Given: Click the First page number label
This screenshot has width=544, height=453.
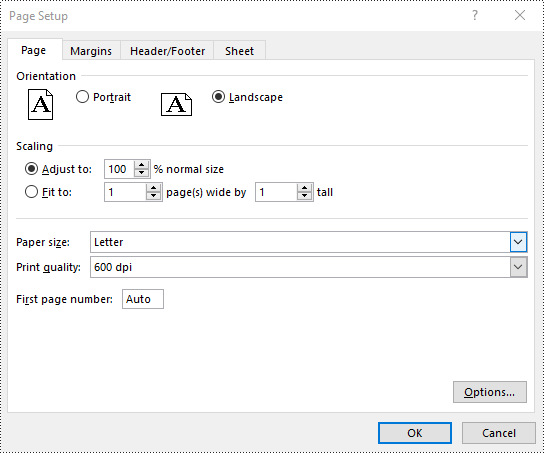Looking at the screenshot, I should point(65,299).
